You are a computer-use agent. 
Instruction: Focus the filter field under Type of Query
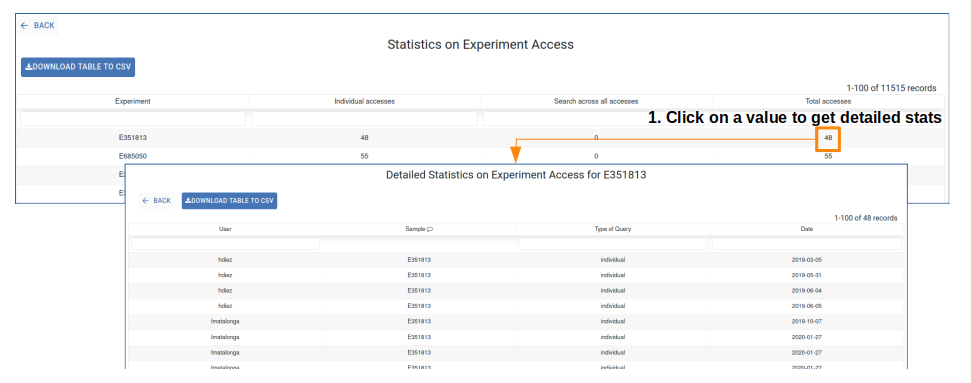612,244
